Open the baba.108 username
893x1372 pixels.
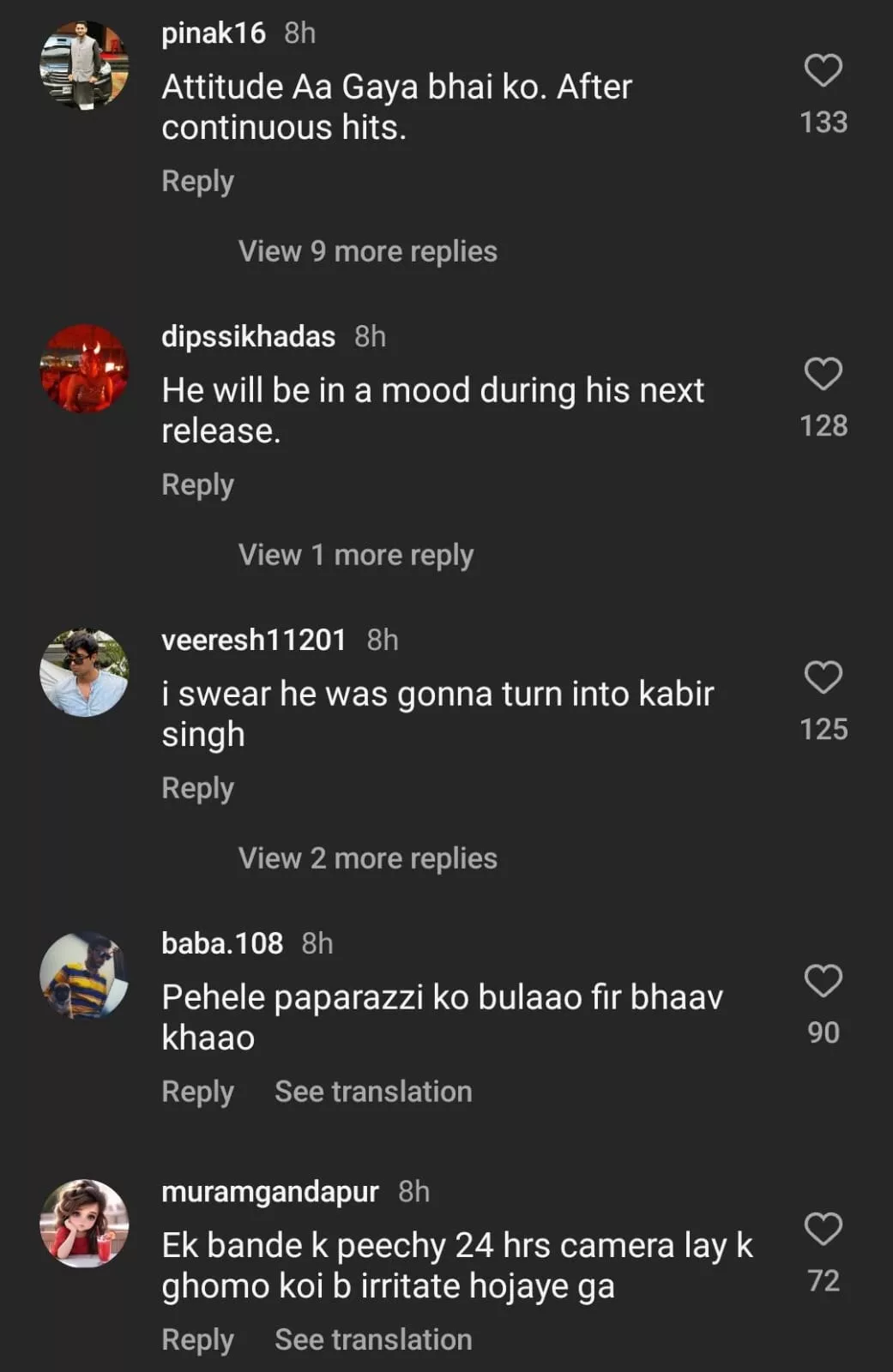[221, 943]
